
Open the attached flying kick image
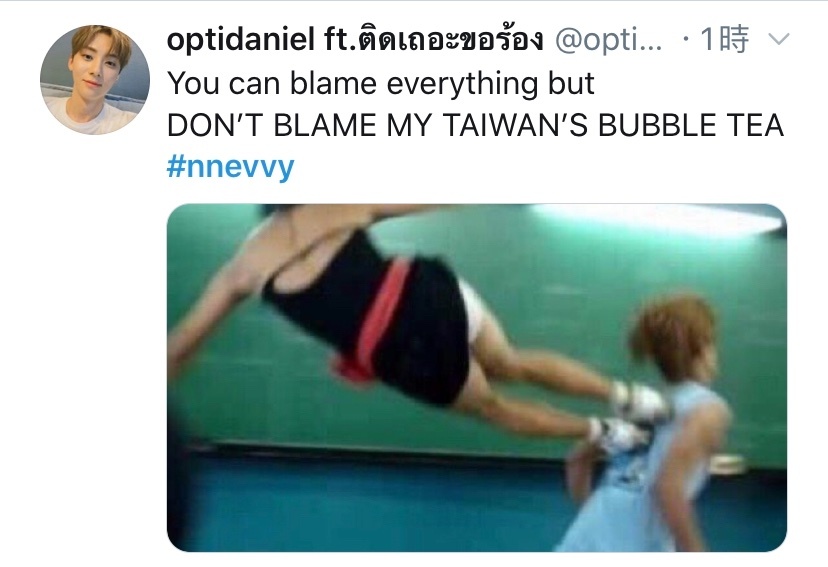[x=477, y=378]
